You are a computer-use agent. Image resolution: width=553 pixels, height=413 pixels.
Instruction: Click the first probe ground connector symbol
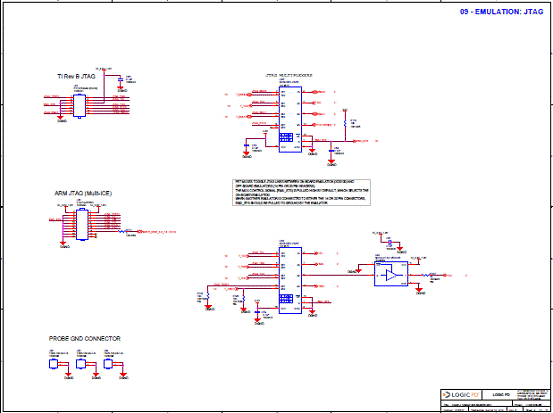(53, 364)
